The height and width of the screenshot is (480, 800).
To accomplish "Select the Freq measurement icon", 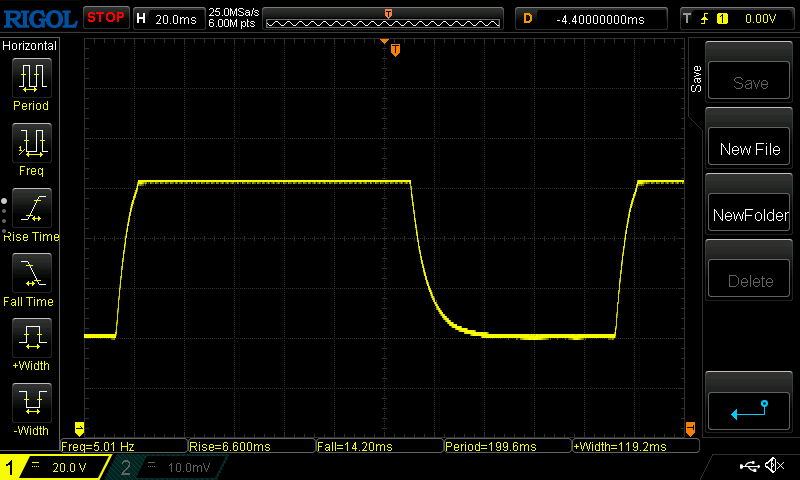I will tap(32, 143).
